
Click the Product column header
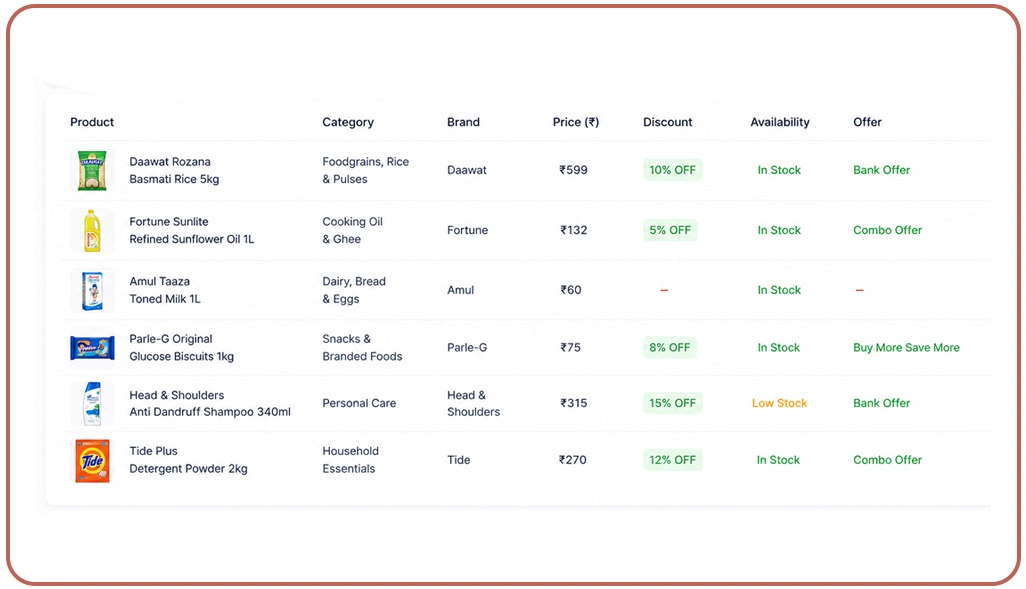92,122
